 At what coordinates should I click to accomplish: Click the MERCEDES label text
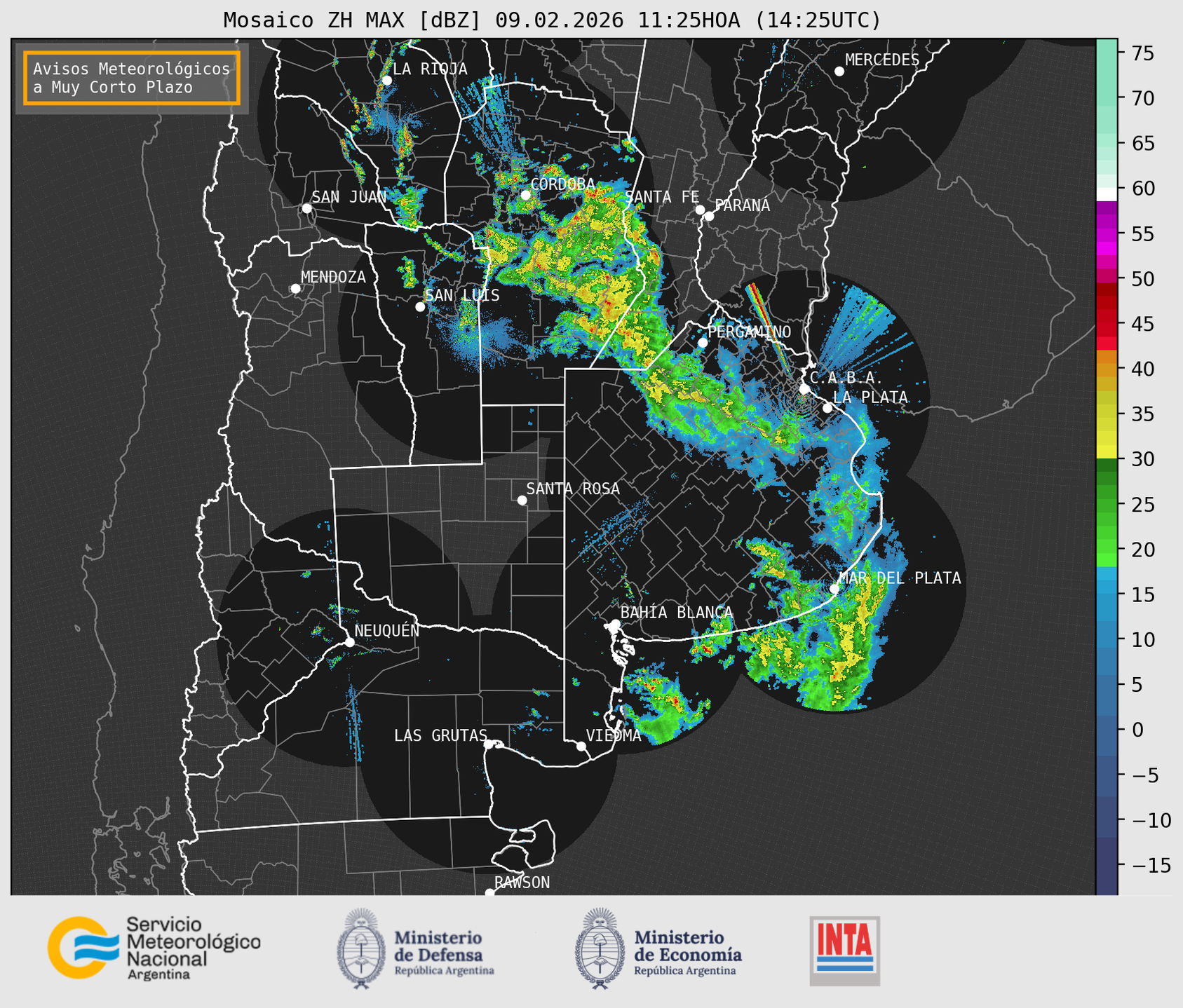(x=882, y=60)
